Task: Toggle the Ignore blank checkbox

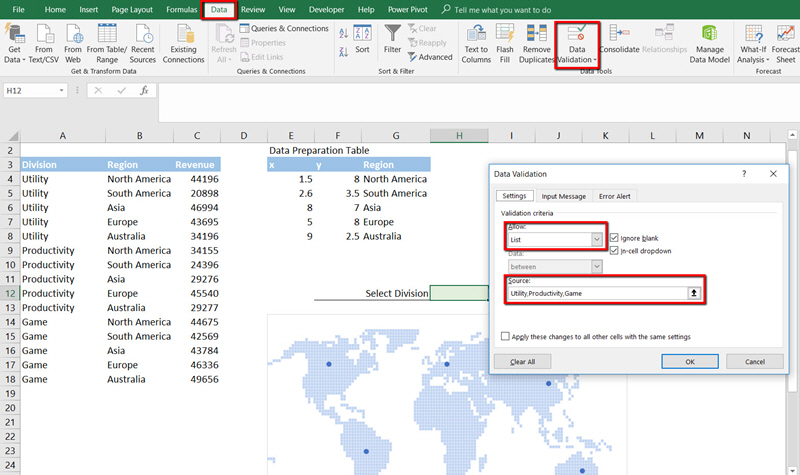Action: pos(614,239)
